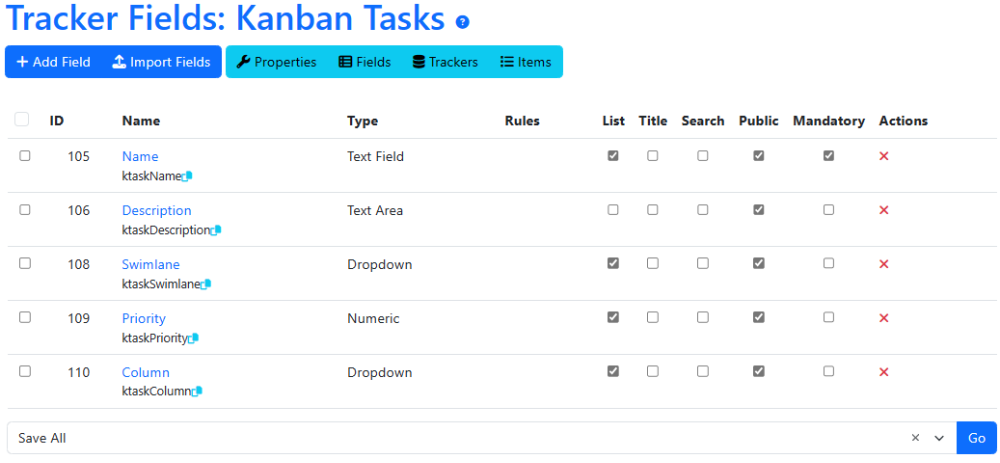Copy the ktaskName permanent name icon
This screenshot has width=1000, height=463.
(x=187, y=177)
